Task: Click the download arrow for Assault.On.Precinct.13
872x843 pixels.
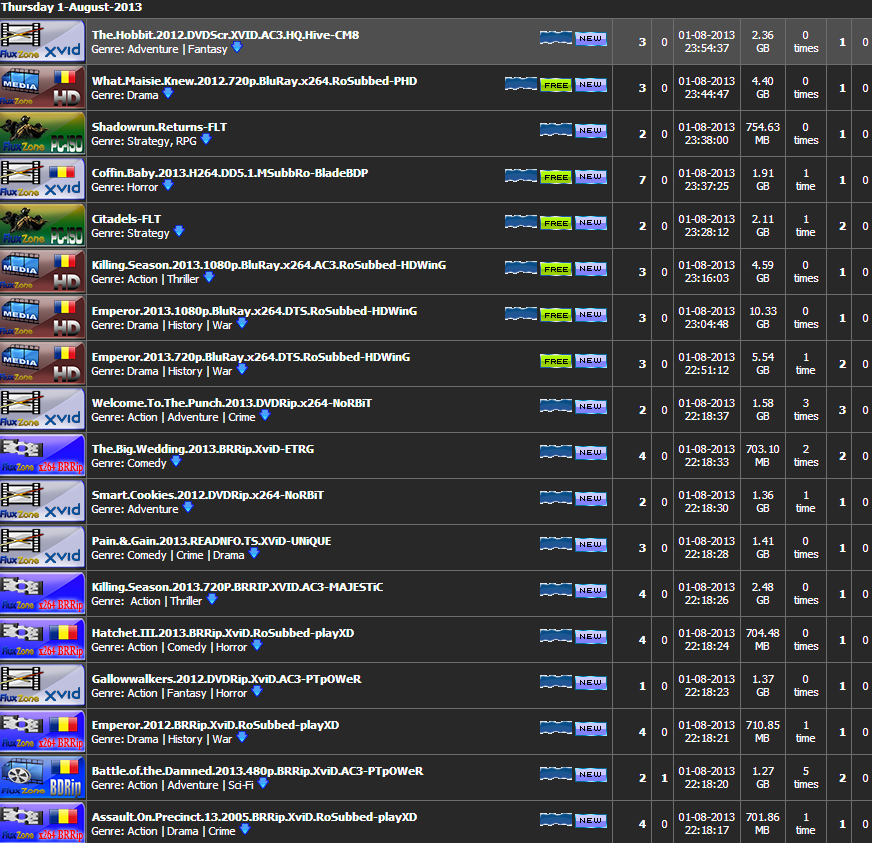Action: [245, 830]
